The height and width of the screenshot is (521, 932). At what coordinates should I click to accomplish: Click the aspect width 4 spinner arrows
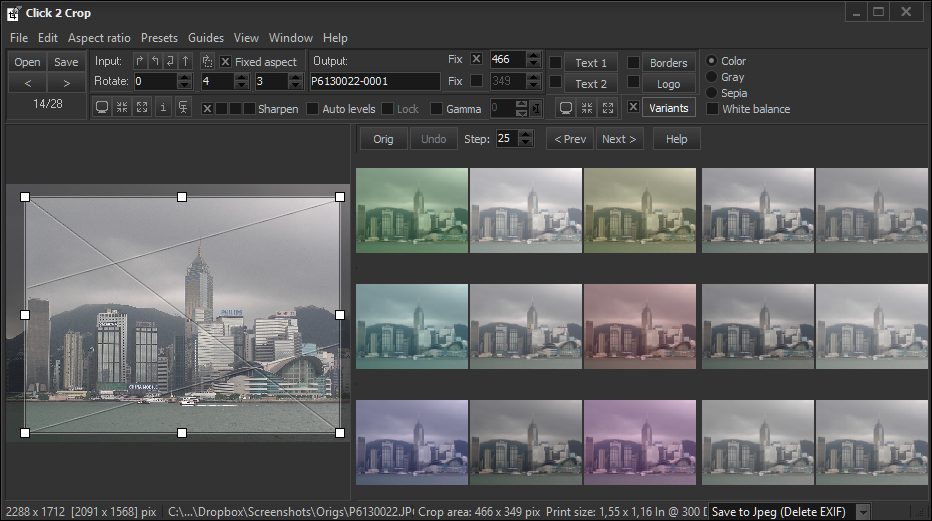[x=241, y=81]
